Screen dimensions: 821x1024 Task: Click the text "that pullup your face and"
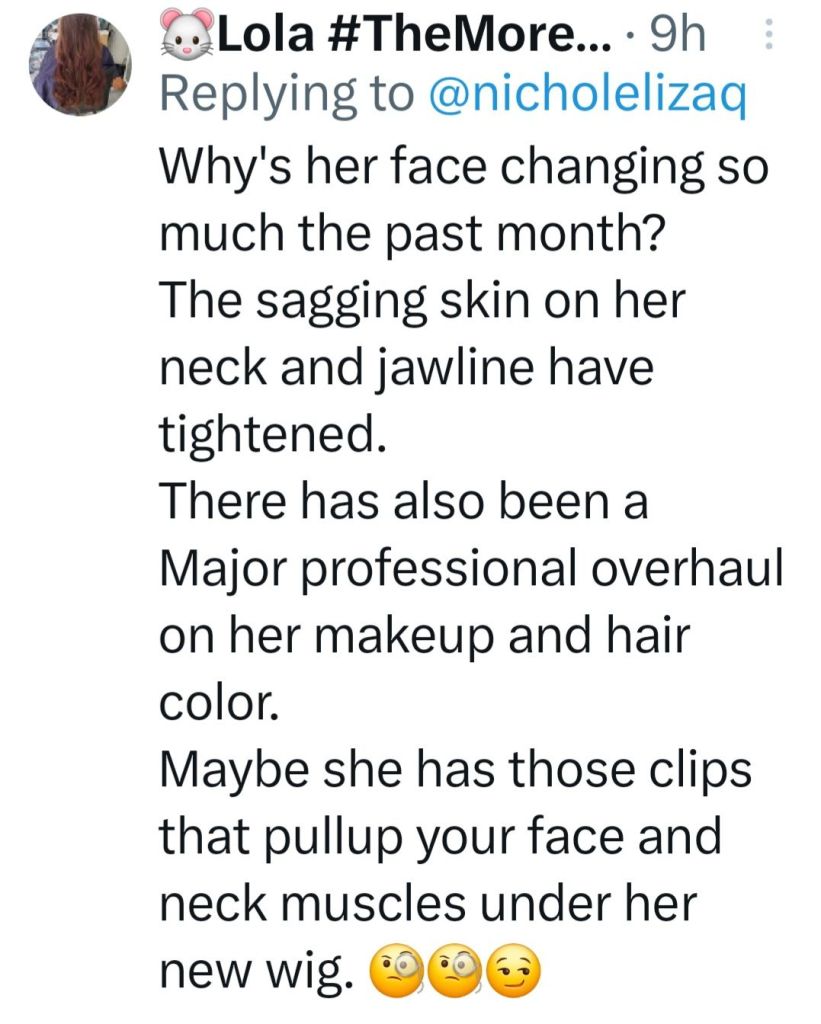(441, 836)
